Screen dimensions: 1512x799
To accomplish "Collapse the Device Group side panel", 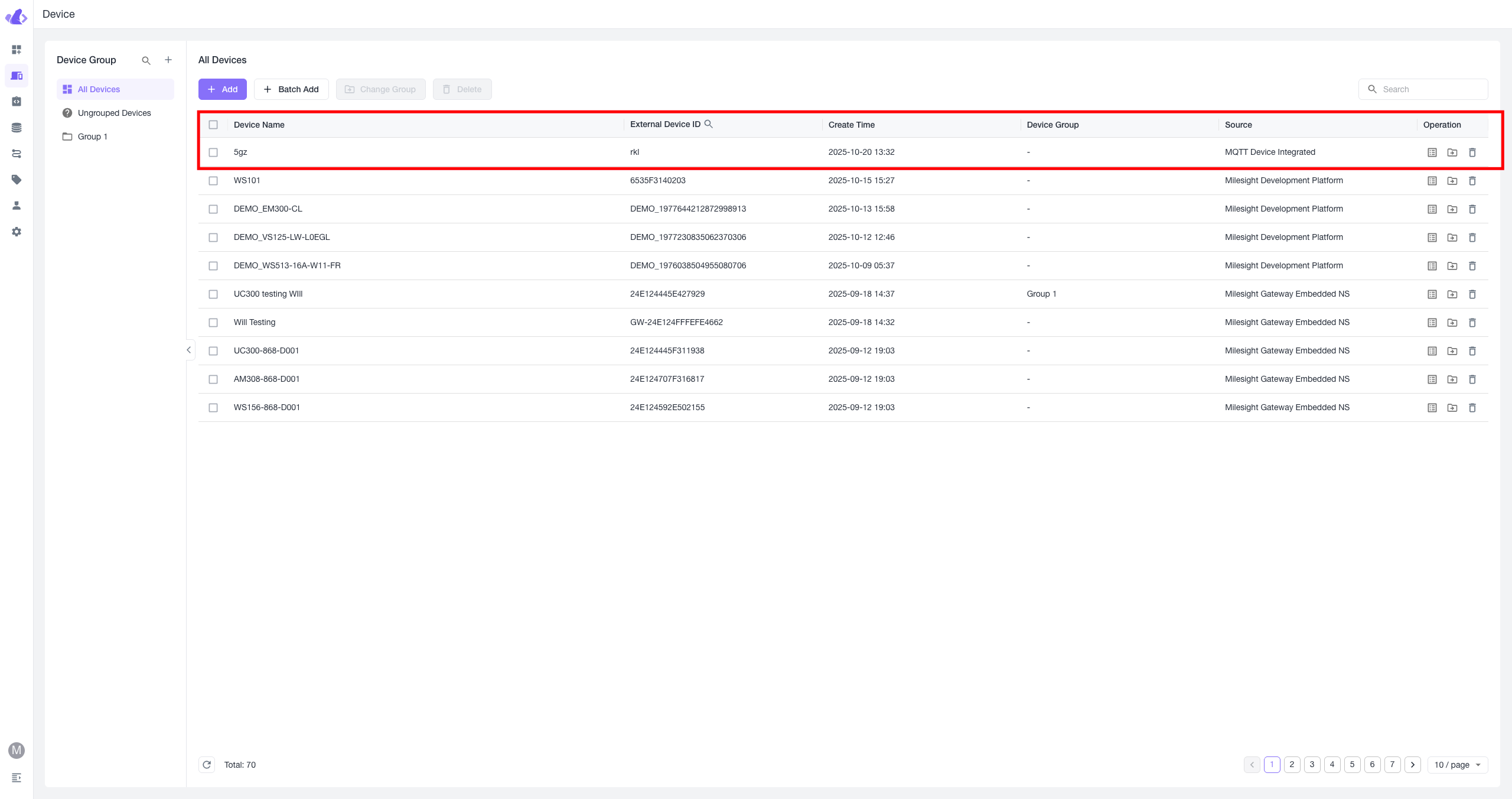I will (x=189, y=350).
